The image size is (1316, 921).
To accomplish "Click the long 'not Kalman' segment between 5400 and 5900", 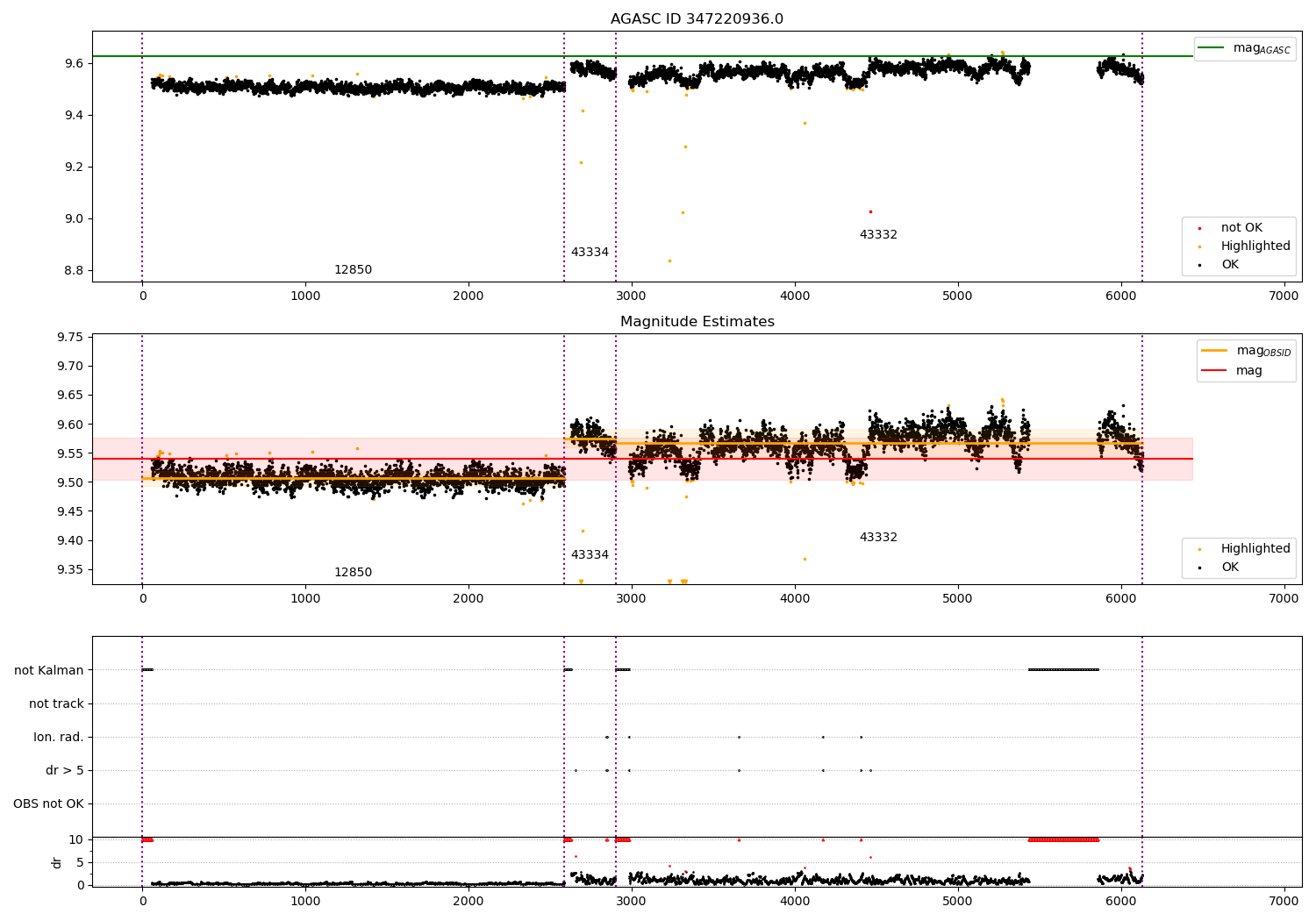I will pyautogui.click(x=1063, y=670).
